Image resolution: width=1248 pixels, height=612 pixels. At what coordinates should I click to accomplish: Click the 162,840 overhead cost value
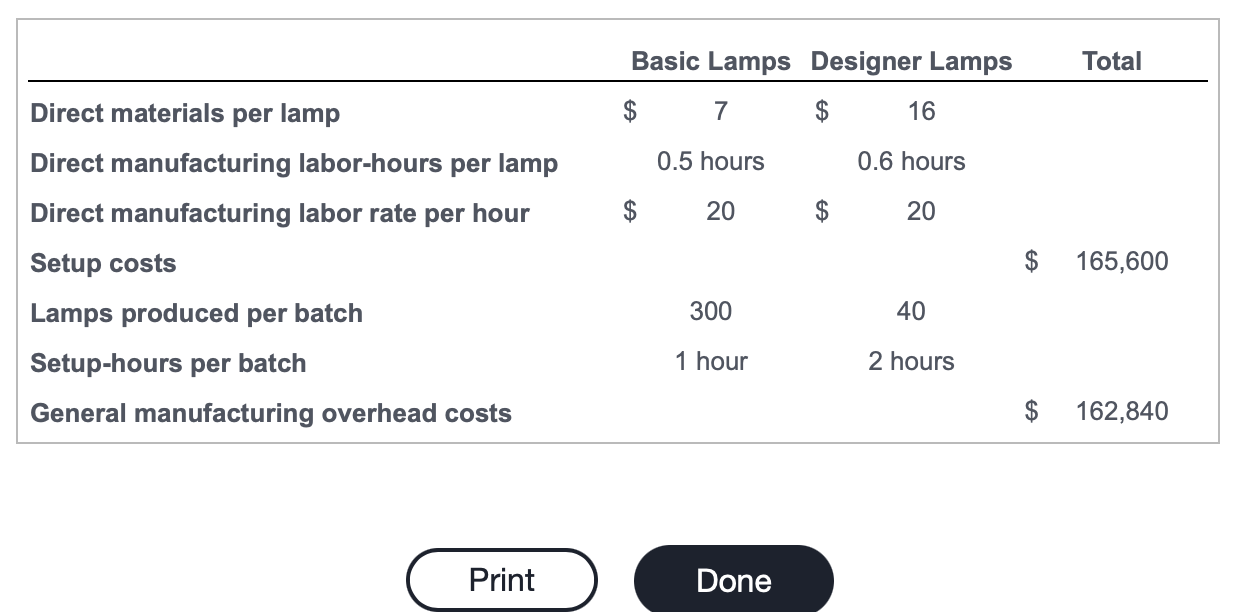(1123, 411)
